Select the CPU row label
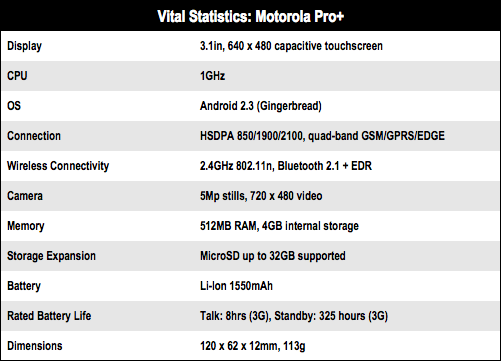The image size is (501, 361). [17, 76]
